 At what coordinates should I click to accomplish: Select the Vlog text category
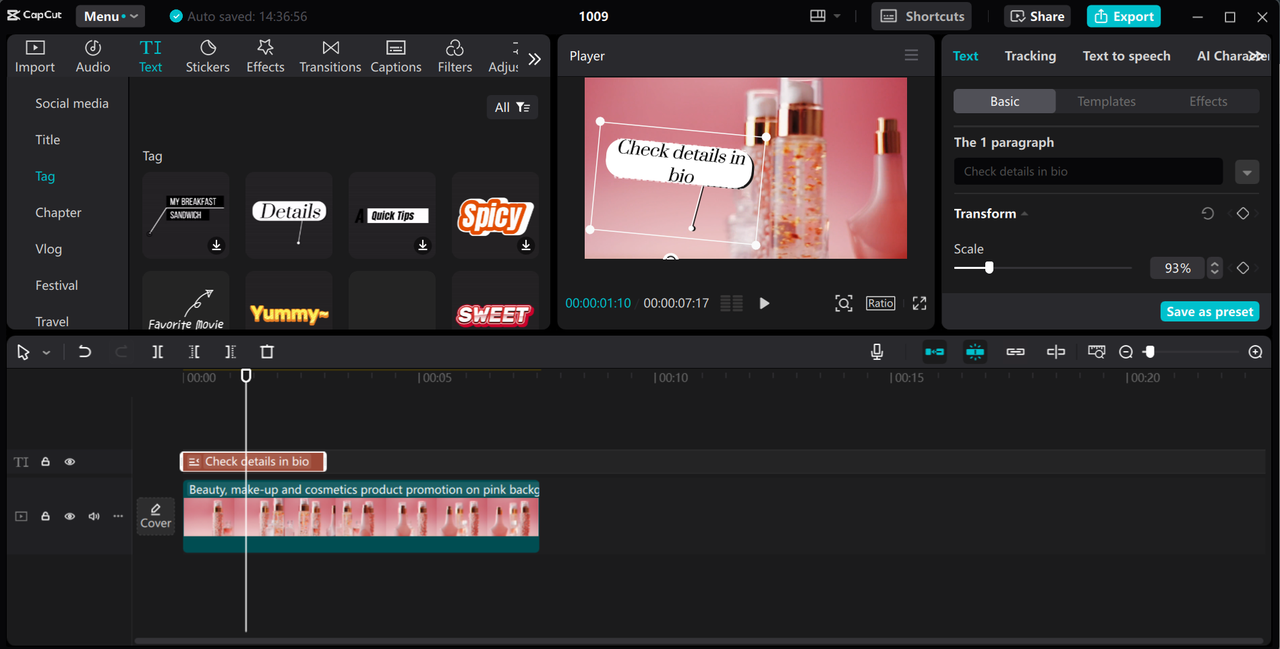tap(49, 249)
